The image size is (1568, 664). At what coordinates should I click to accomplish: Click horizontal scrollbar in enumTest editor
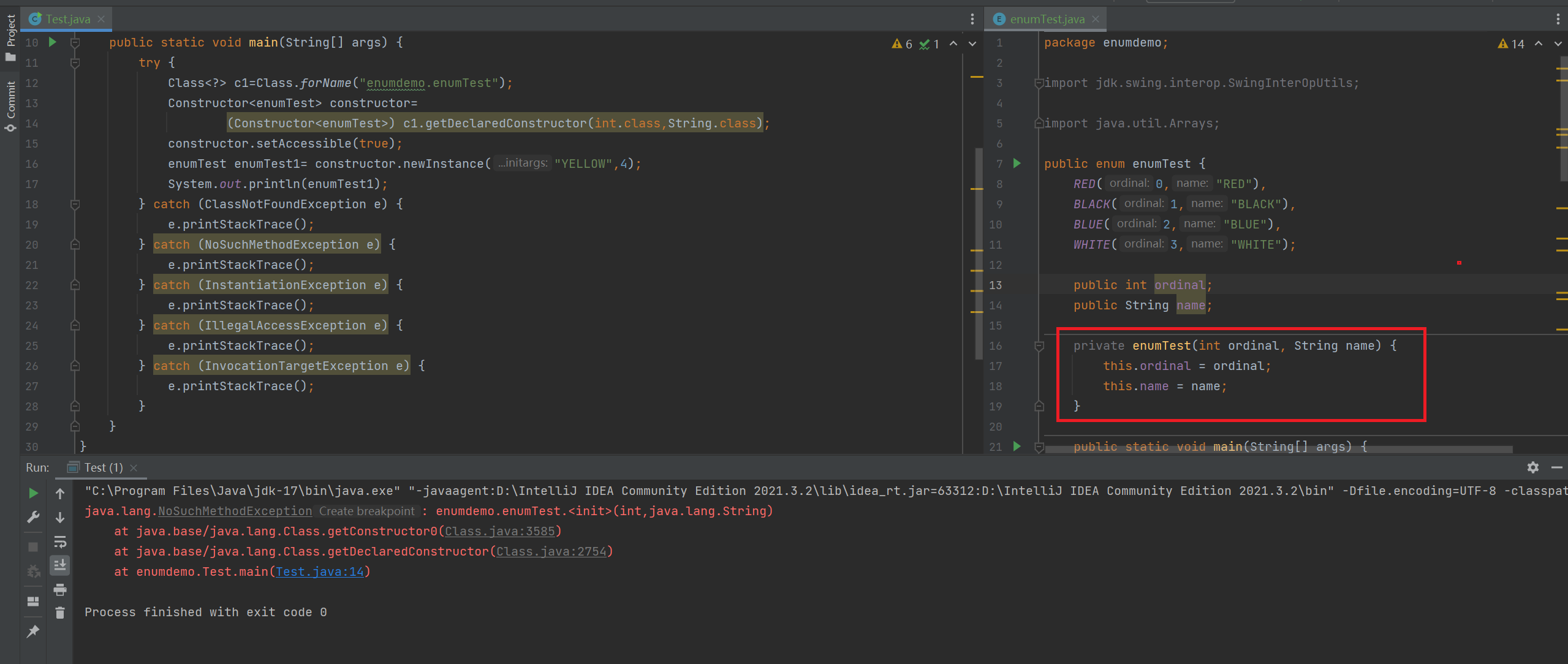[x=1278, y=450]
